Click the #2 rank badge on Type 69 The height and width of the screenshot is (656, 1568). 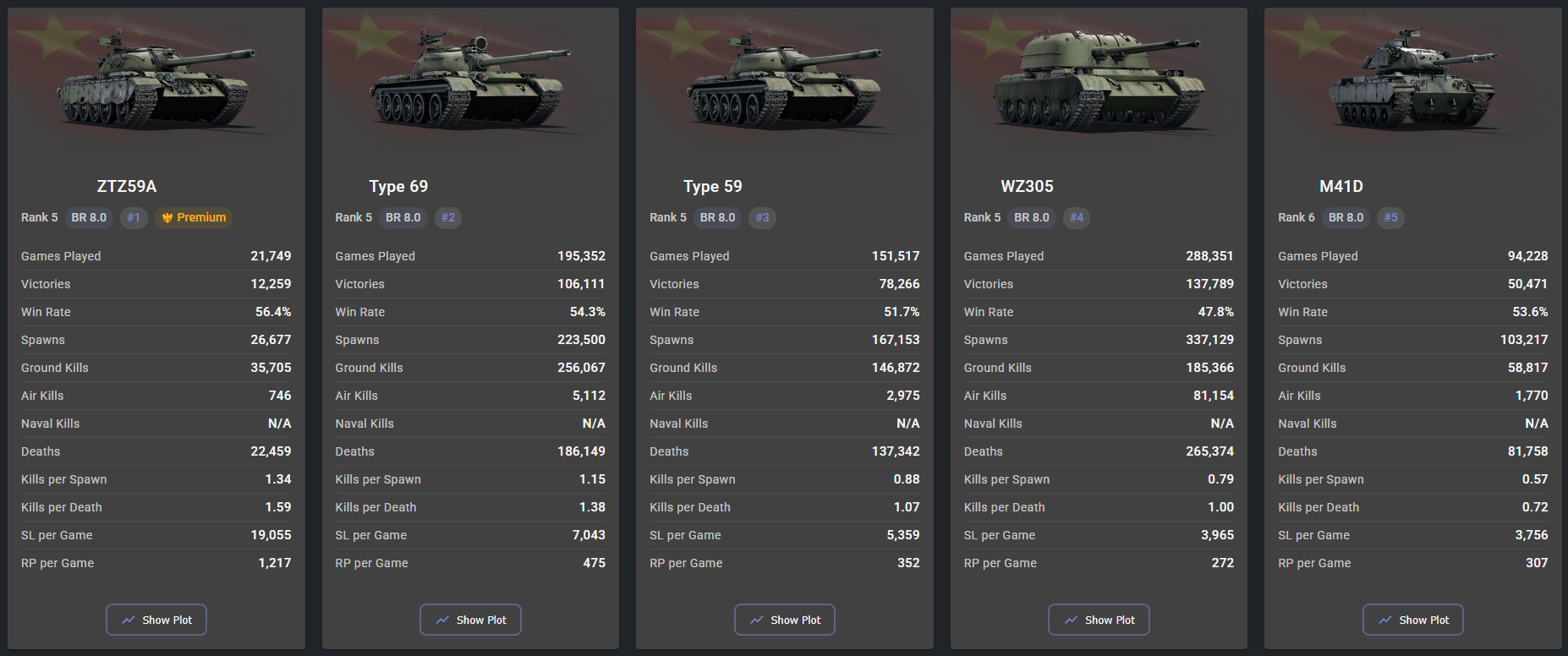(x=448, y=217)
